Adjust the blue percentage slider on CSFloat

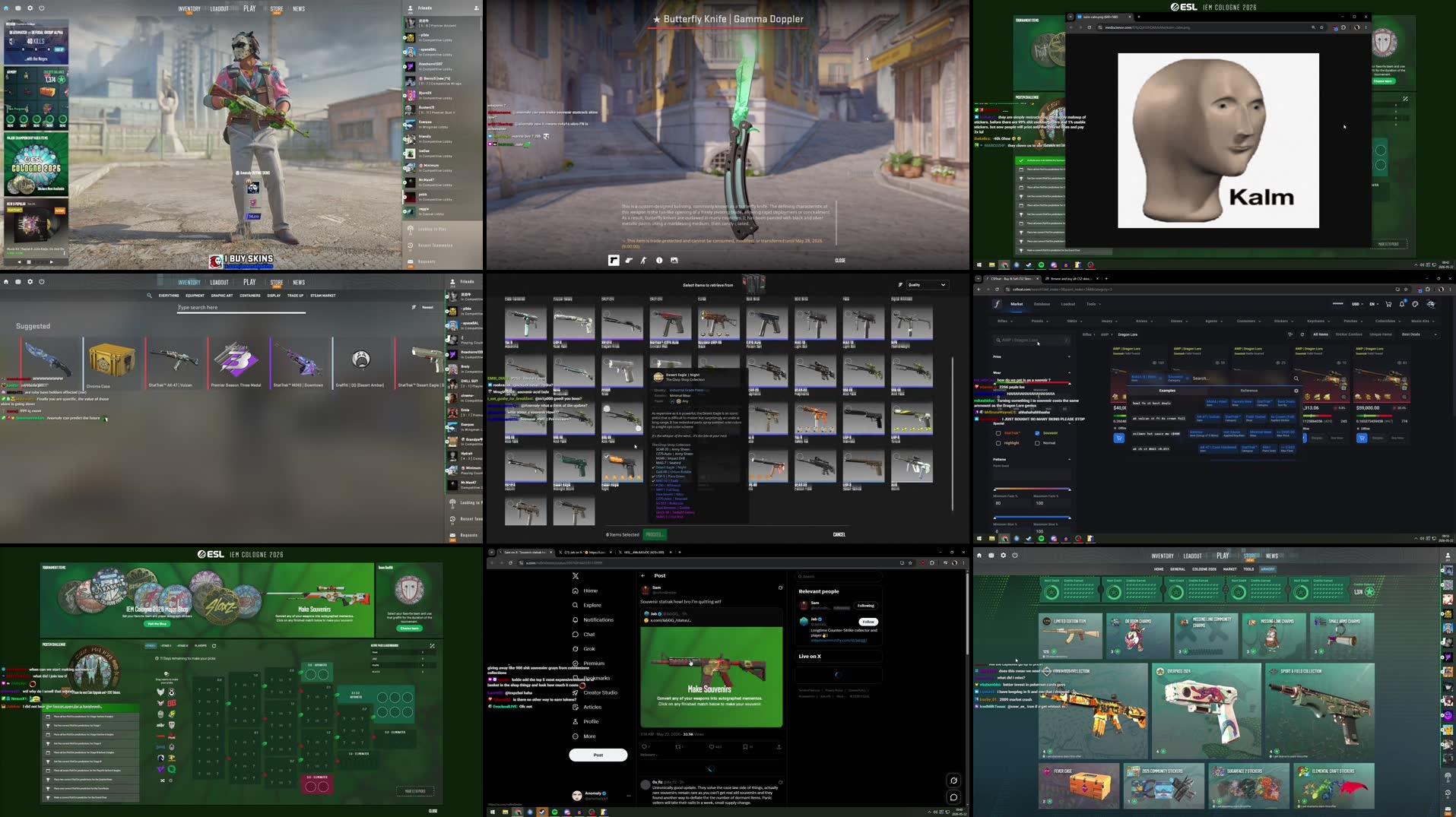pos(1032,518)
